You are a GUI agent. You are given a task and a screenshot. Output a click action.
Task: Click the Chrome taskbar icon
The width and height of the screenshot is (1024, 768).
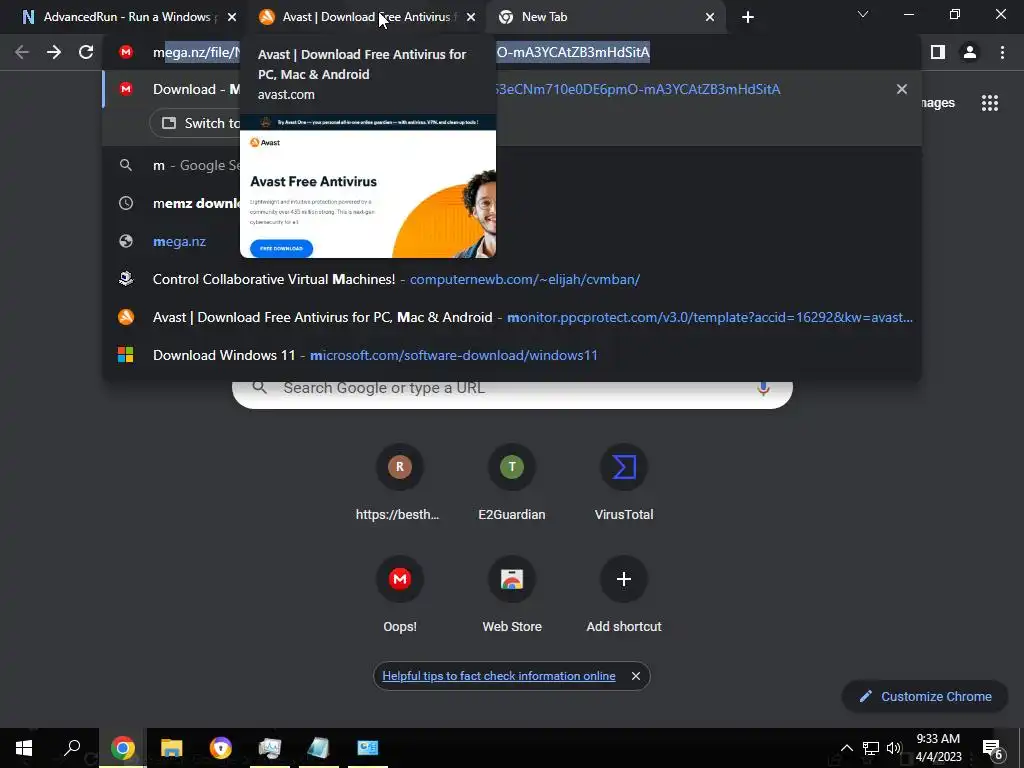[122, 747]
